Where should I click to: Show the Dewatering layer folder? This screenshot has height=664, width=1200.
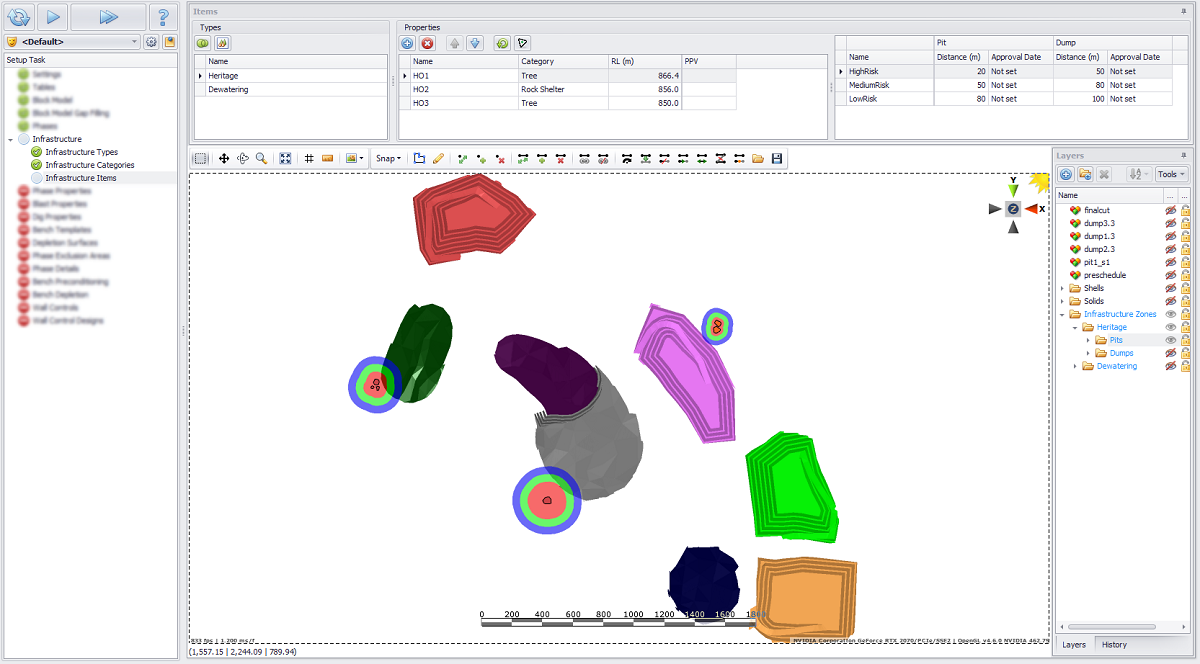click(1170, 366)
